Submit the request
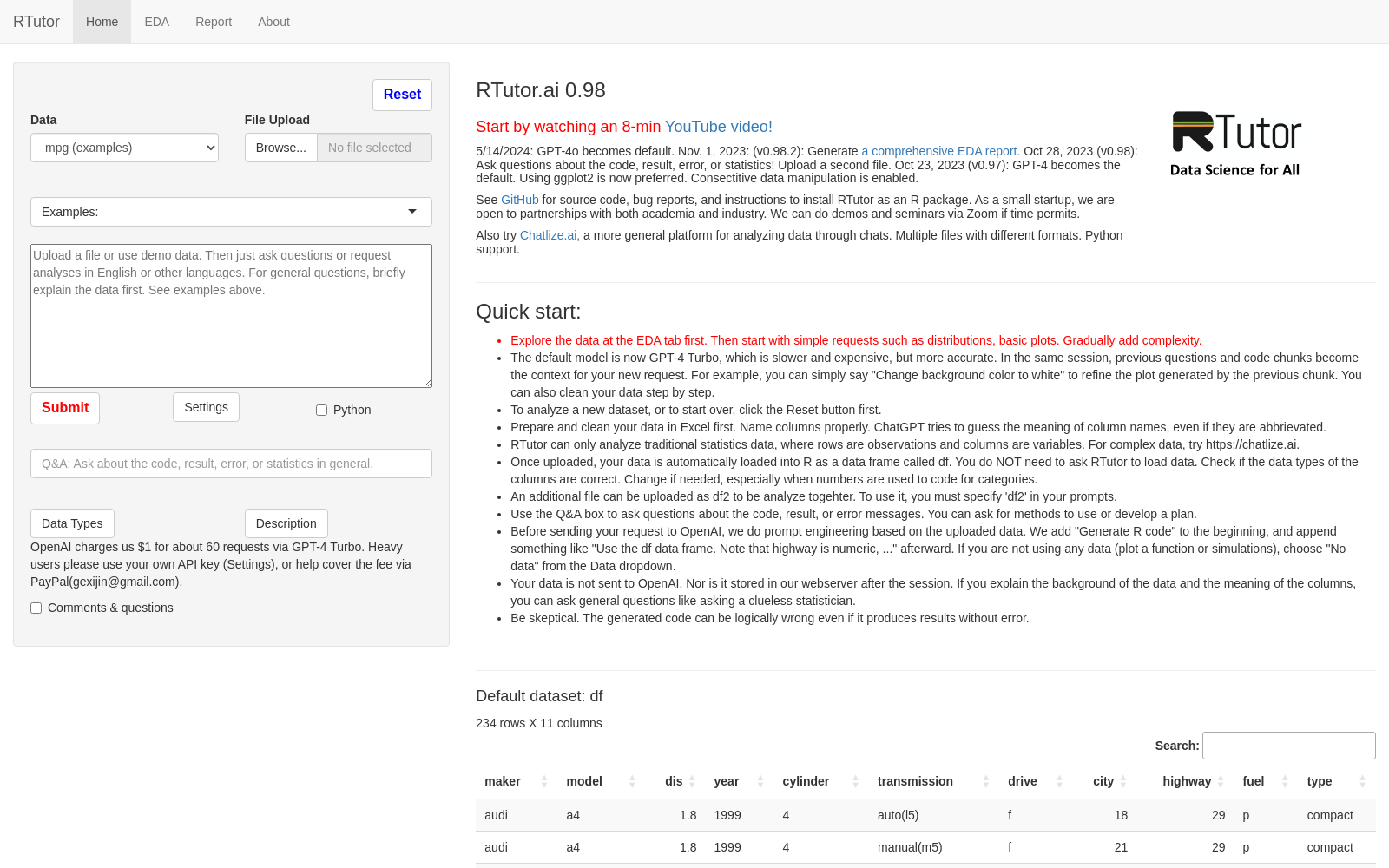This screenshot has width=1389, height=868. (x=65, y=408)
